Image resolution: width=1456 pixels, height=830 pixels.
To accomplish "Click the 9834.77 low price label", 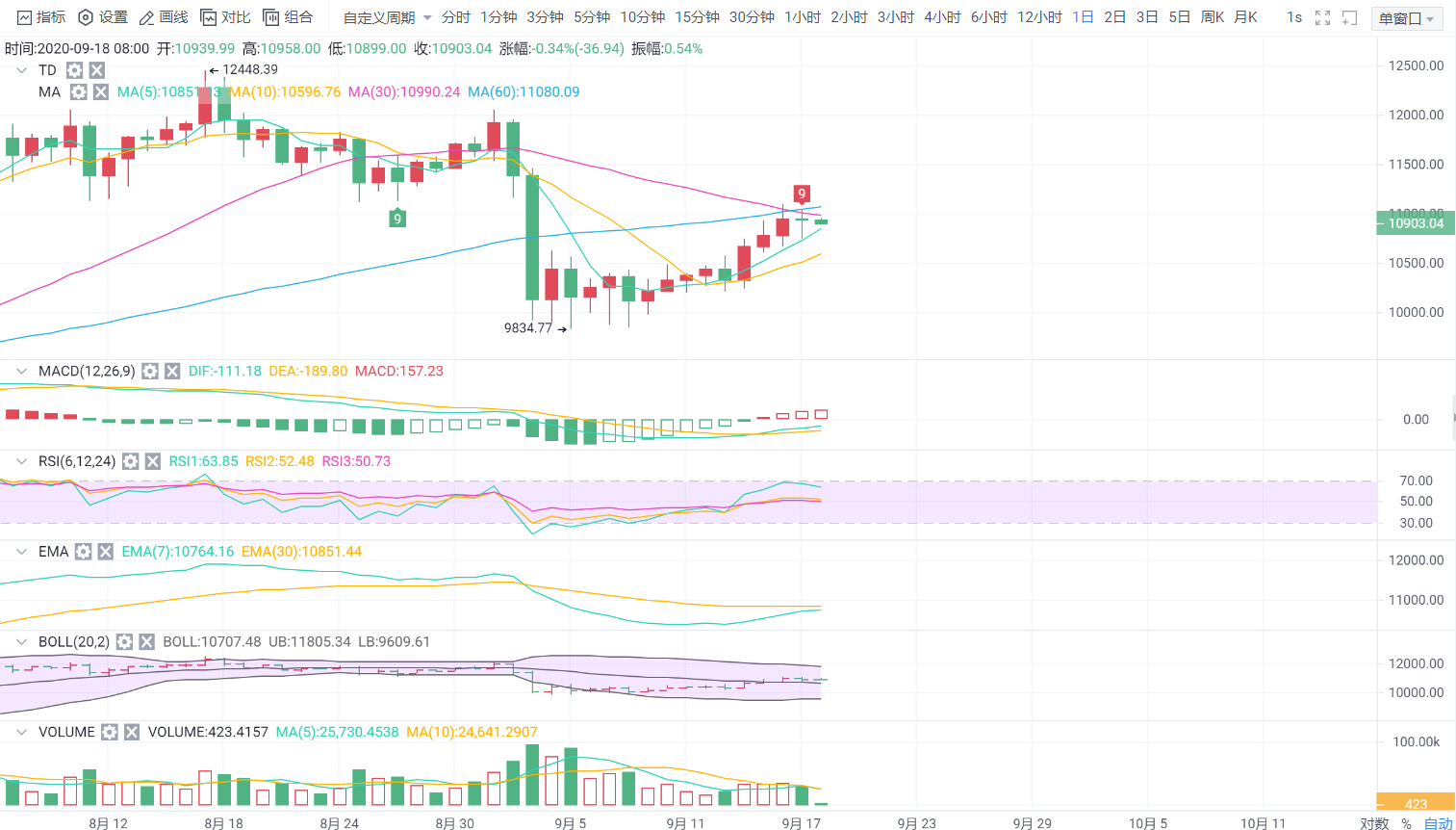I will [x=528, y=328].
